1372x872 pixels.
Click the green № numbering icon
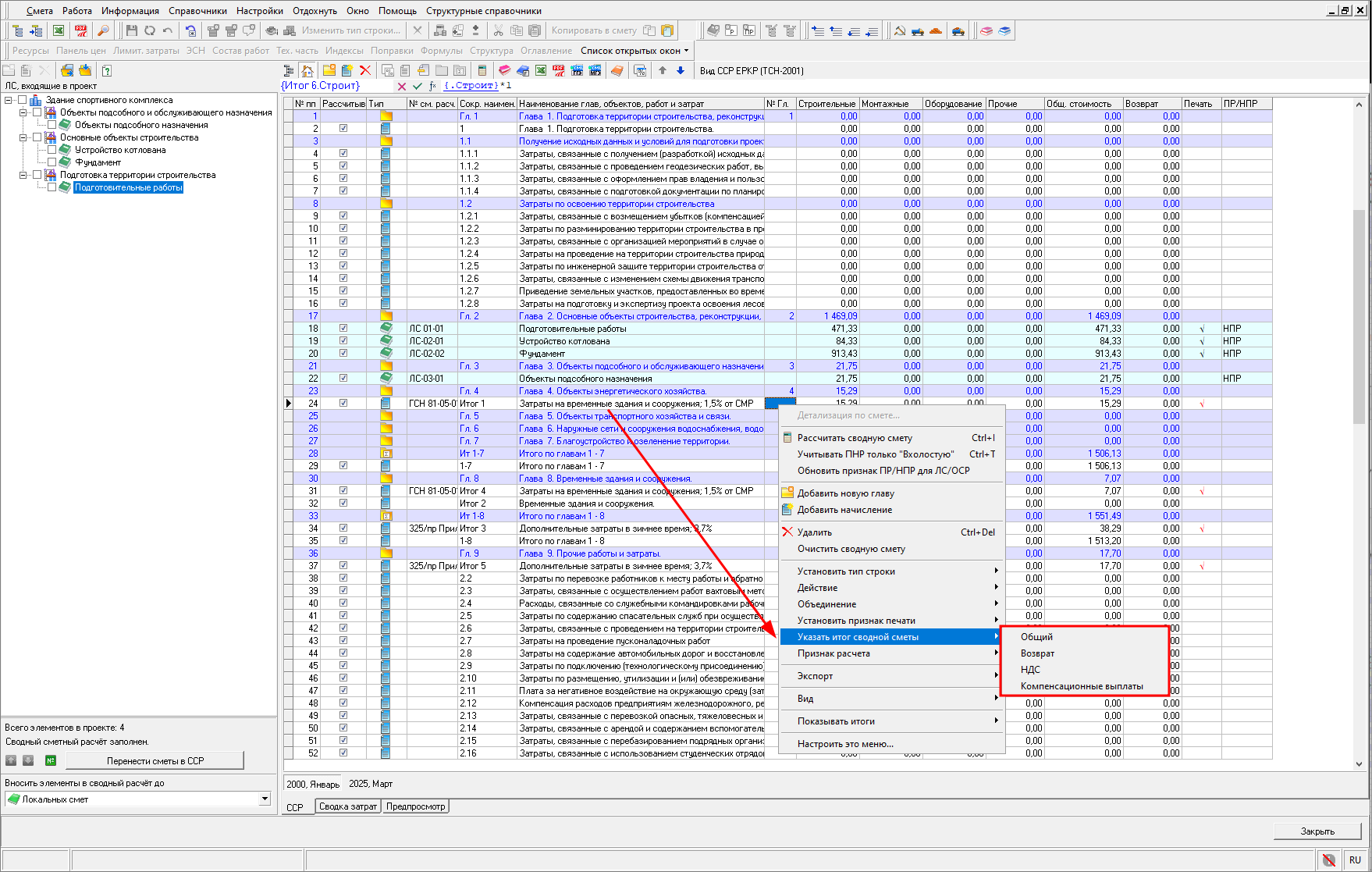51,760
